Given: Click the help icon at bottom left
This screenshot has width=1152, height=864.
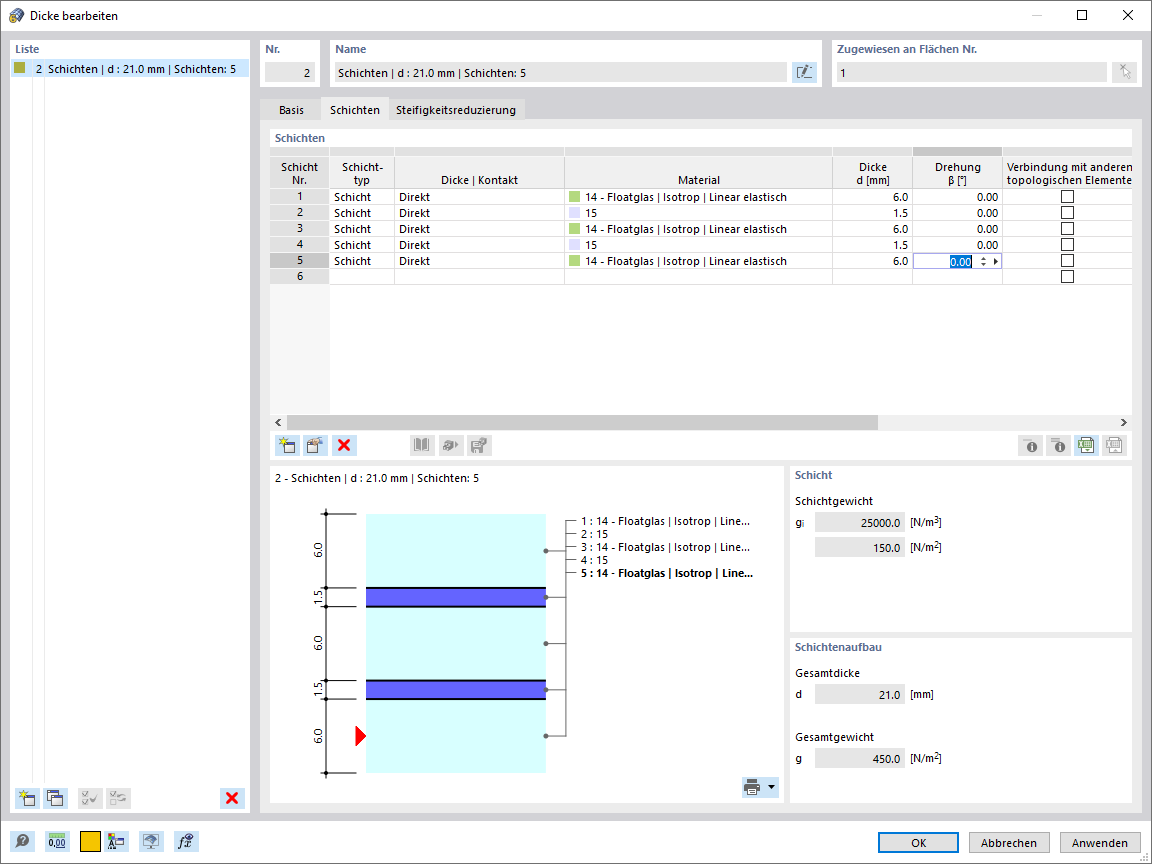Looking at the screenshot, I should click(x=23, y=841).
